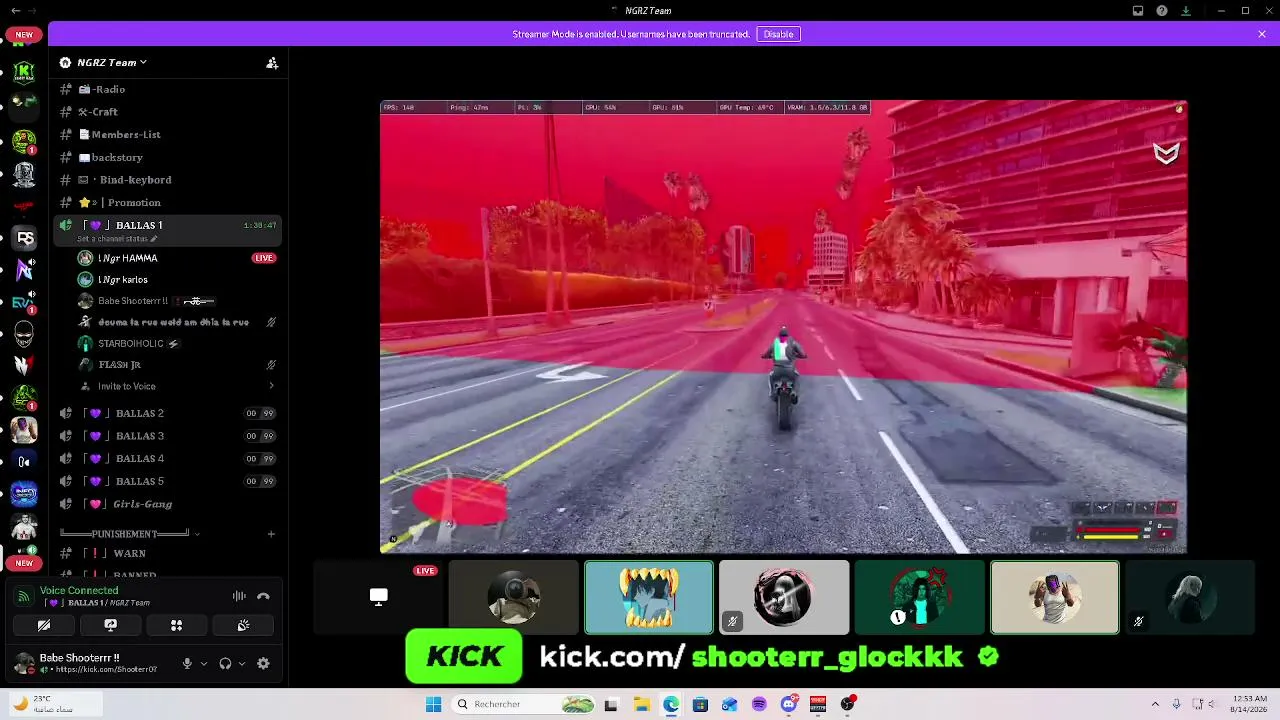
Task: Click the LIVE badge next to HAMMA
Action: pyautogui.click(x=263, y=258)
